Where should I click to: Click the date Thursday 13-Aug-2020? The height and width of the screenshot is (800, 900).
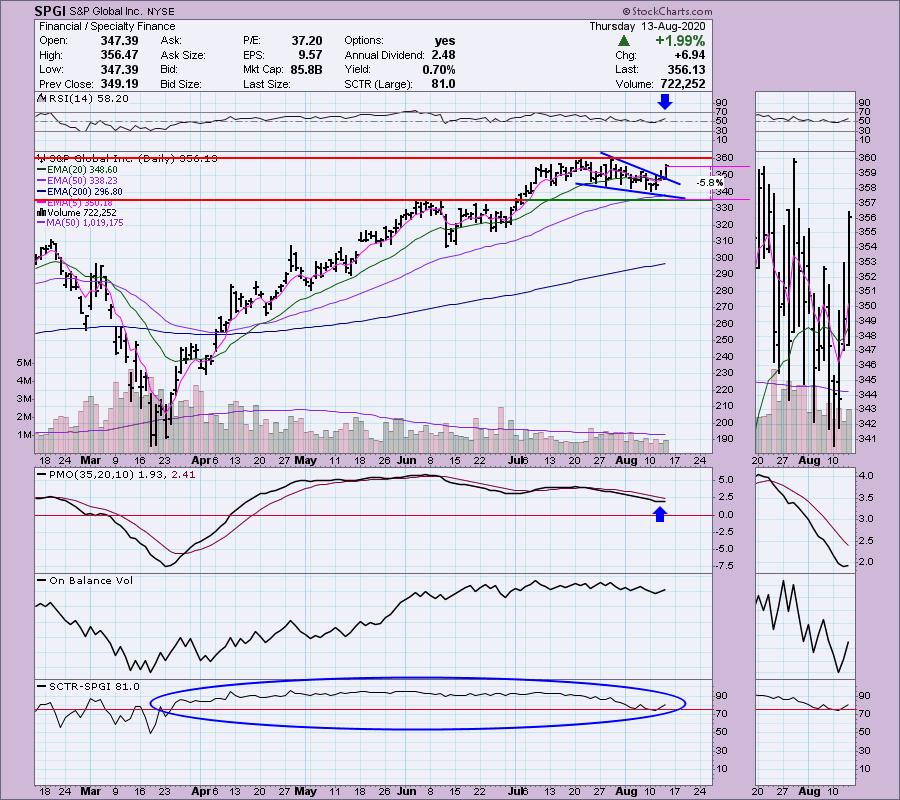[x=647, y=26]
